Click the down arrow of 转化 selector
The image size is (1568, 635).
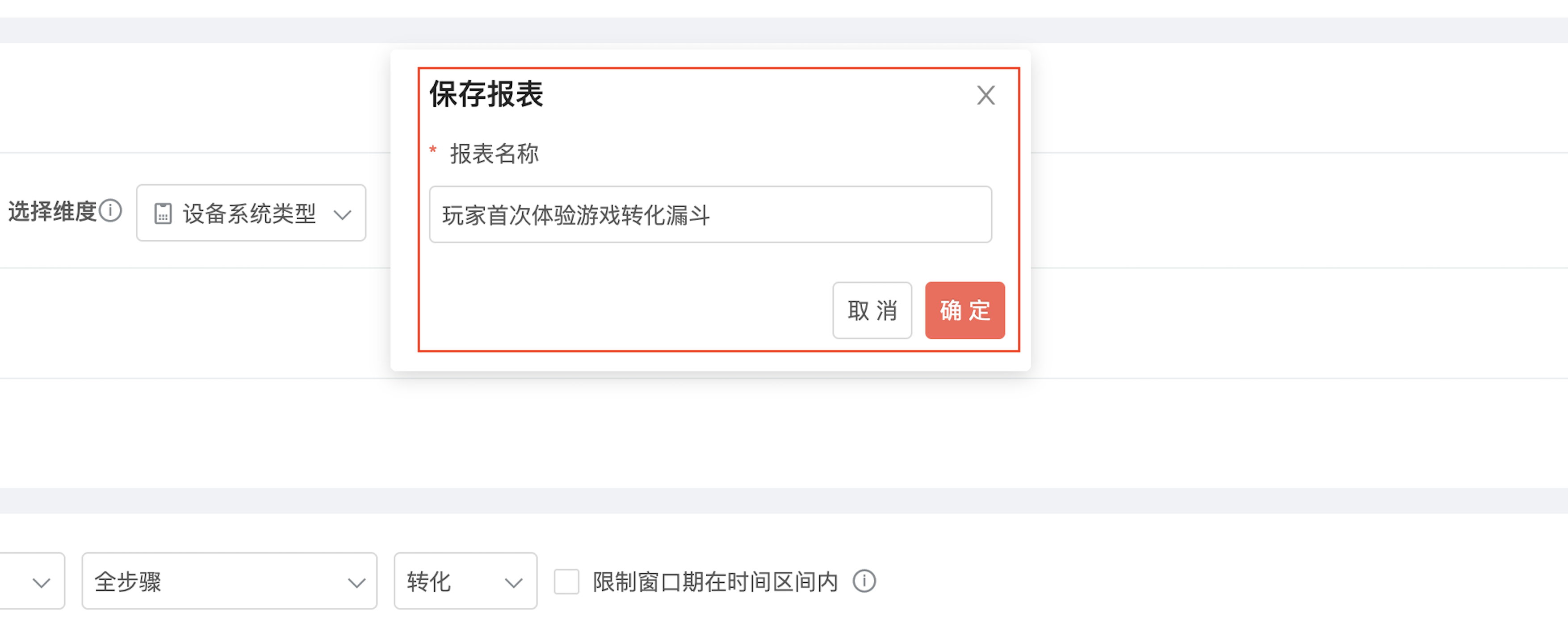pyautogui.click(x=514, y=583)
